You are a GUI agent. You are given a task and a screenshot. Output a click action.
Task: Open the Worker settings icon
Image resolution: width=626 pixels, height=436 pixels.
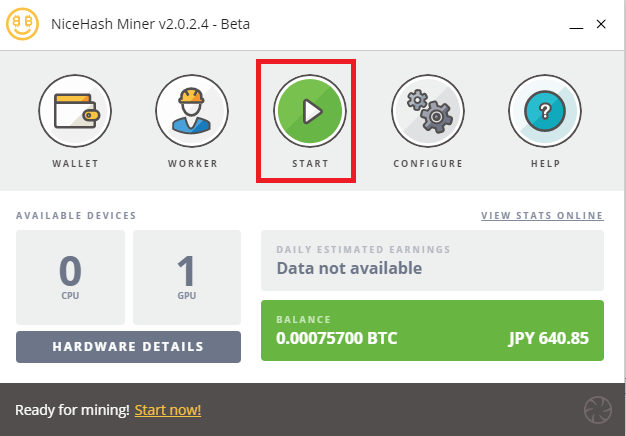click(192, 111)
